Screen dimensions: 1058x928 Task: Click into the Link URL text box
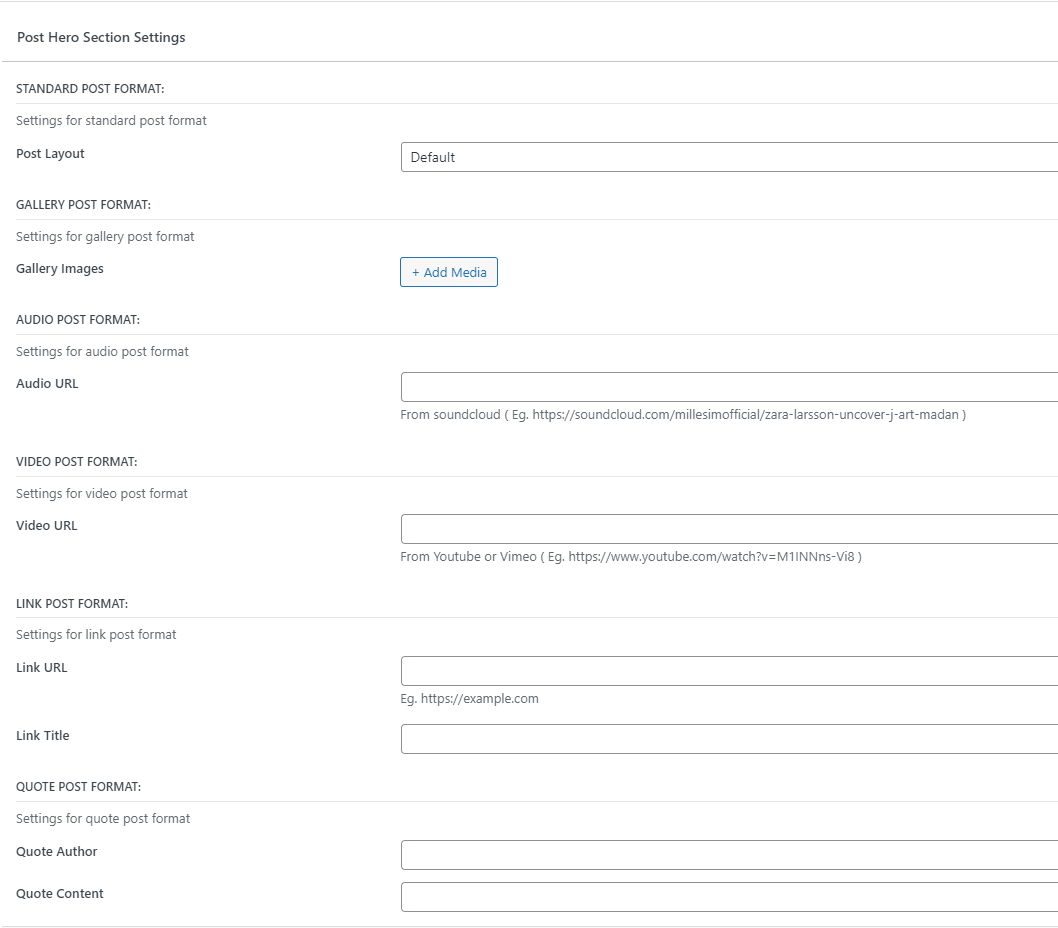click(x=728, y=671)
